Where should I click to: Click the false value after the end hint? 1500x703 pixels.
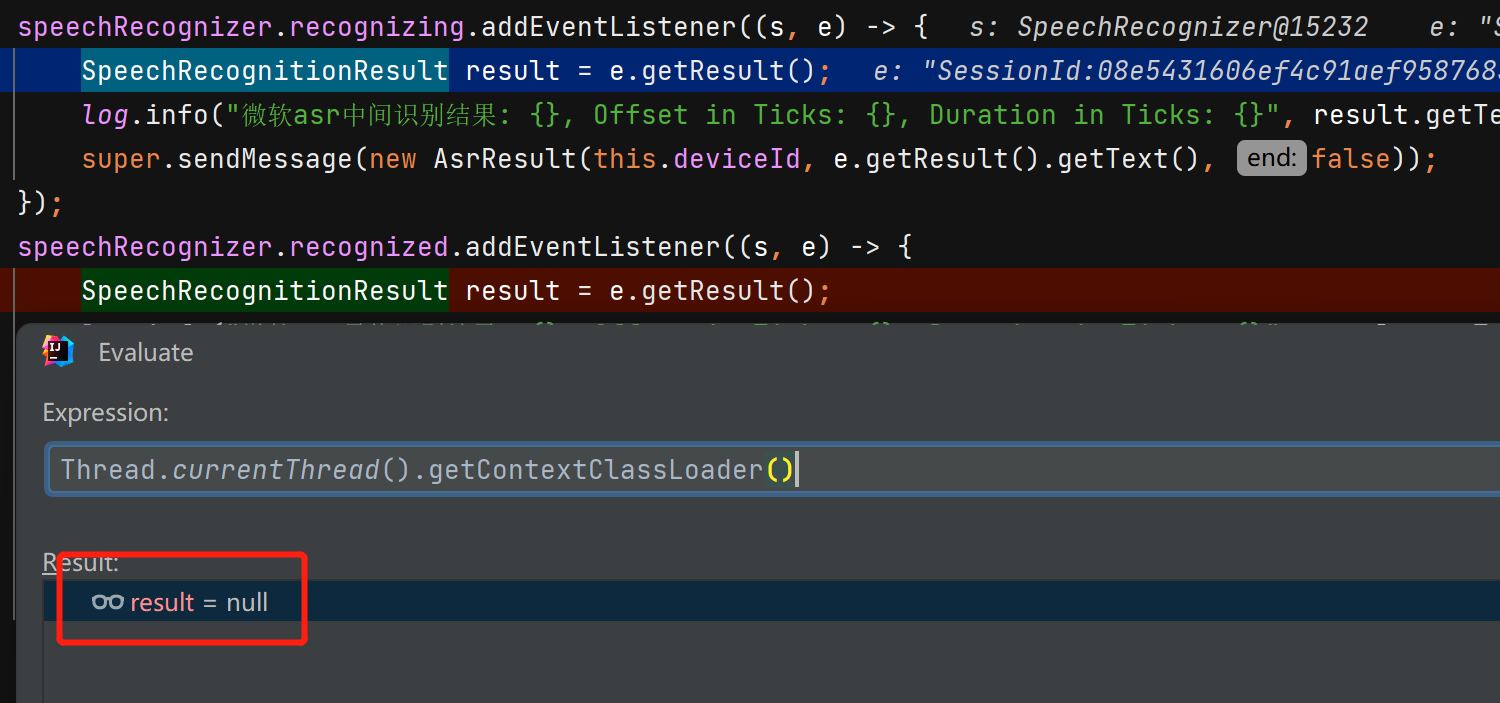1352,158
